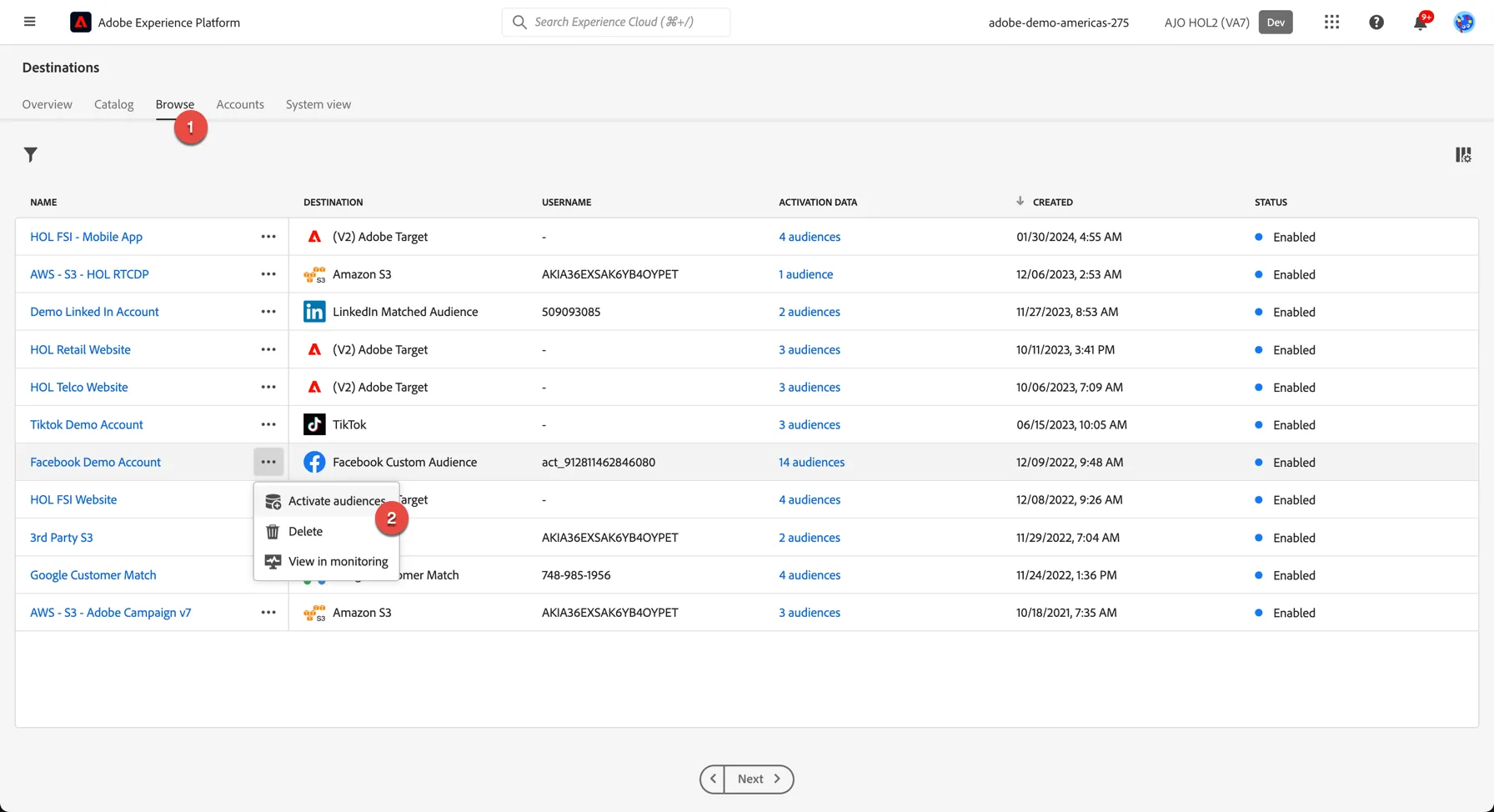The width and height of the screenshot is (1494, 812).
Task: Choose Delete from the context menu
Action: click(x=327, y=531)
